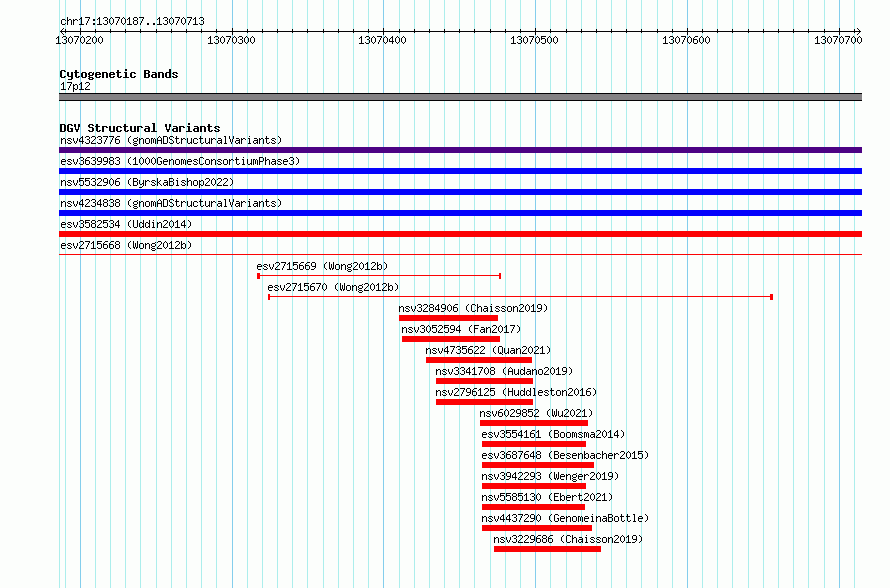
Task: Click the chr17:13070187..13070713 region label
Action: 132,22
